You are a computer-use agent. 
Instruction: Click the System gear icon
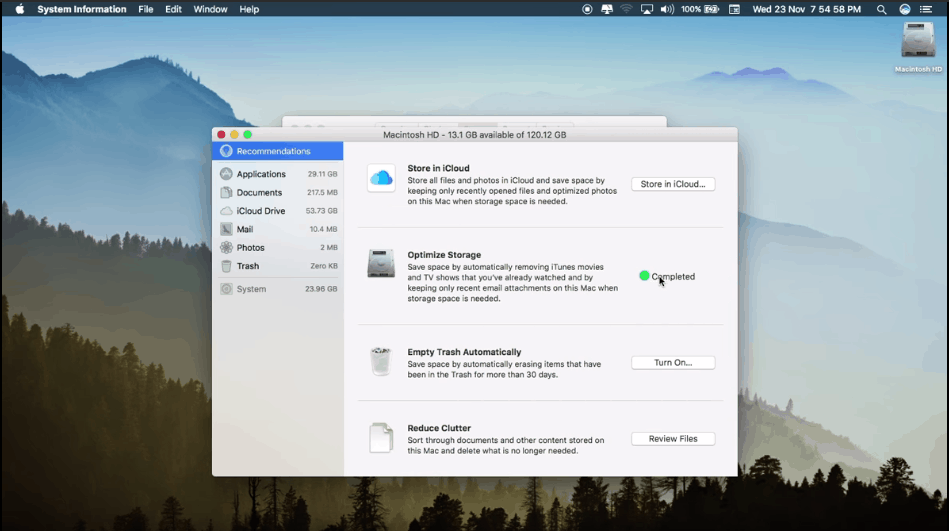click(226, 289)
